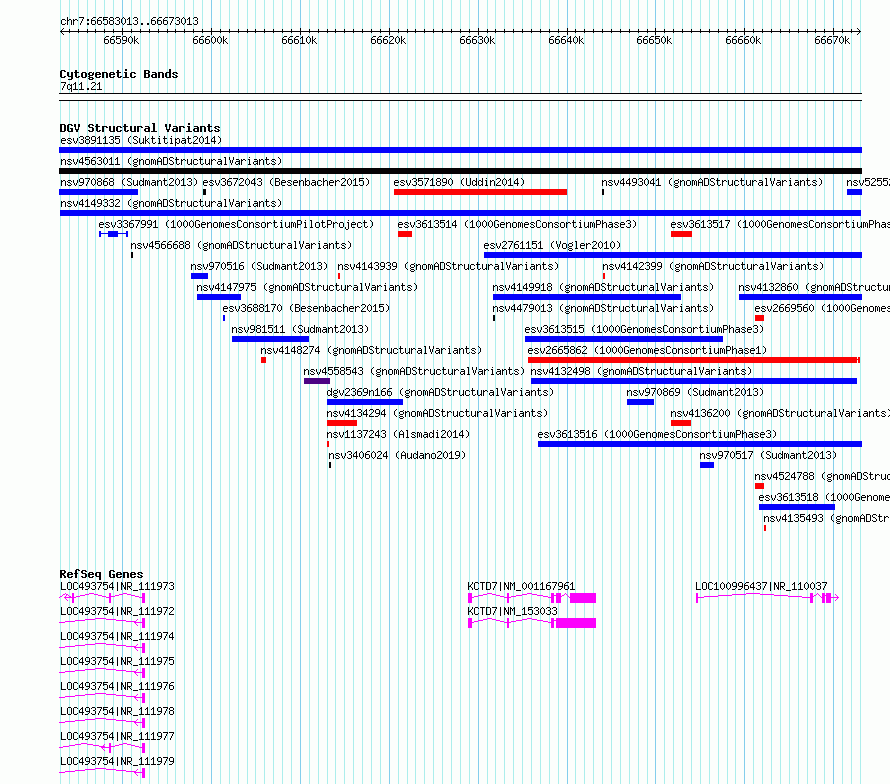Image resolution: width=890 pixels, height=784 pixels.
Task: Click the purple nsv4558543 variant bar
Action: click(x=317, y=381)
